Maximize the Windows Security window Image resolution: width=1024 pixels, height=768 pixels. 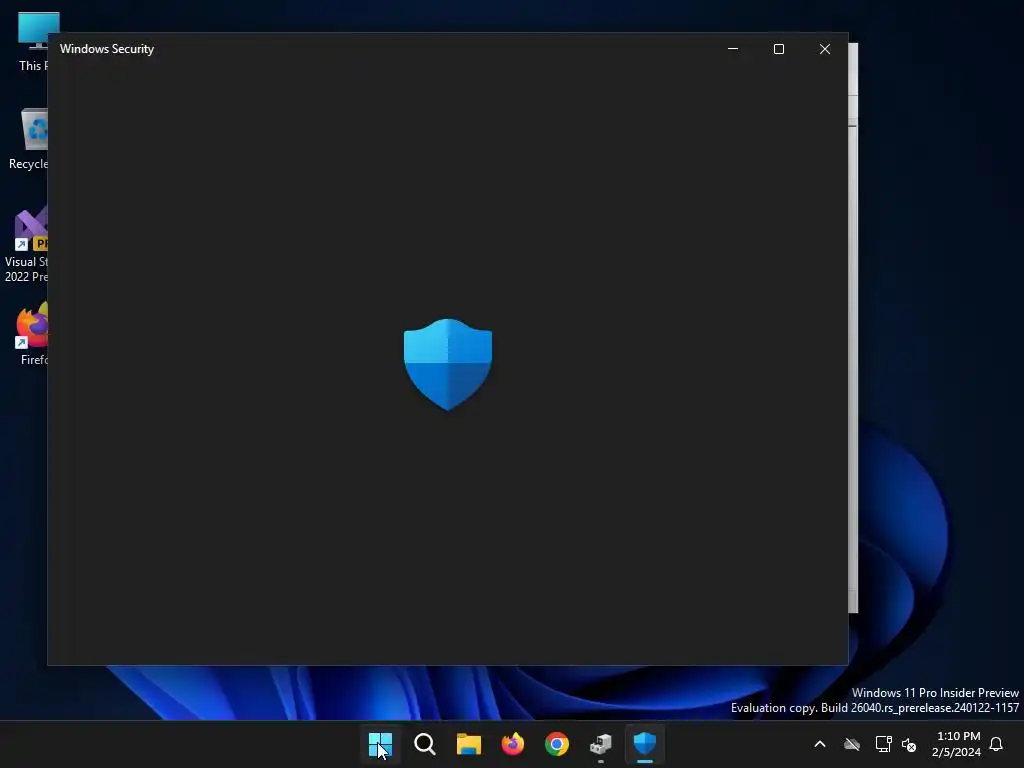pyautogui.click(x=778, y=49)
